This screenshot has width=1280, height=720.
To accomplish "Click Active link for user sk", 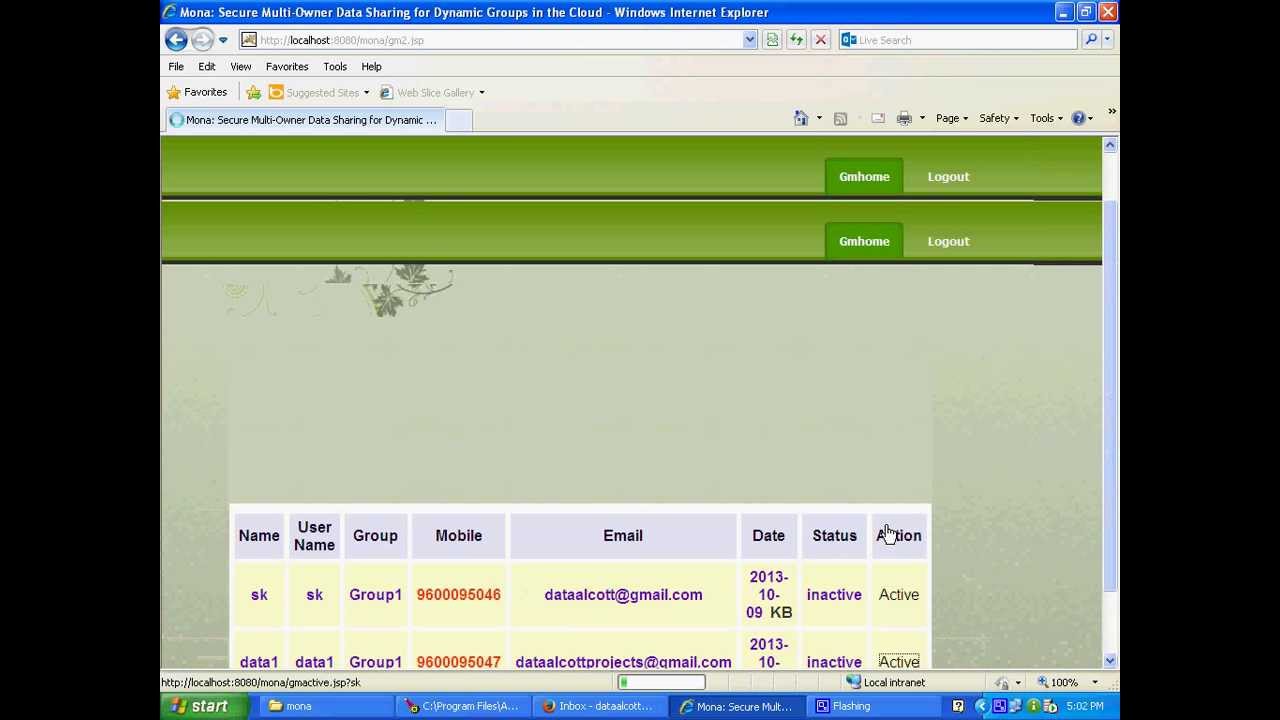I will [x=899, y=595].
